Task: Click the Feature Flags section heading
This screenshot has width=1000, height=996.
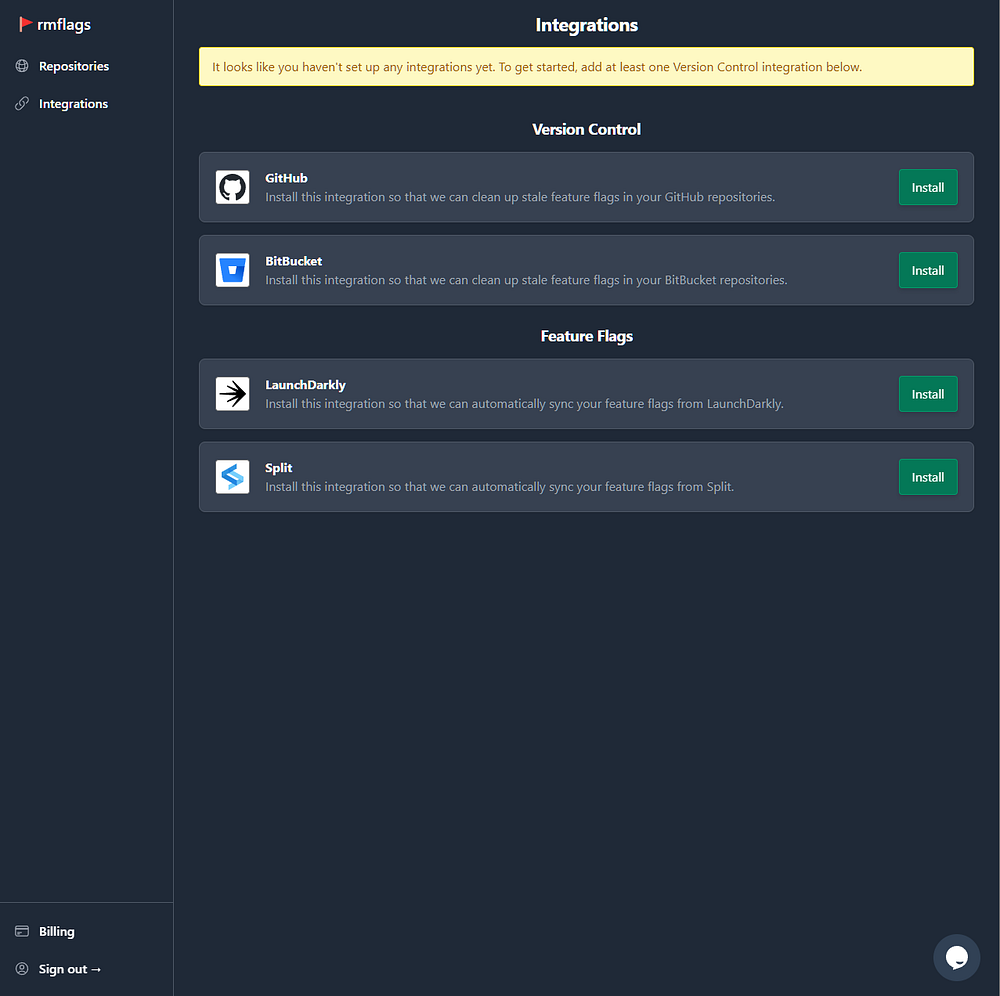Action: 586,336
